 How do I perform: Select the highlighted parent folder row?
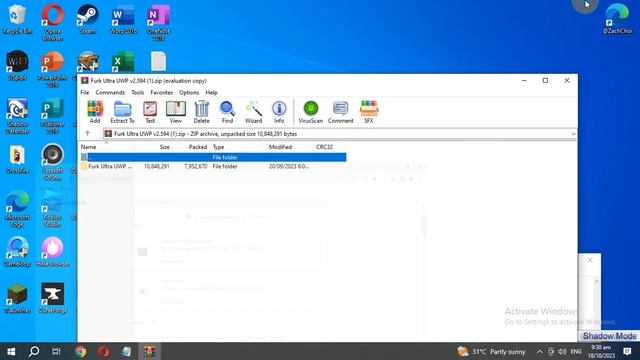click(213, 157)
